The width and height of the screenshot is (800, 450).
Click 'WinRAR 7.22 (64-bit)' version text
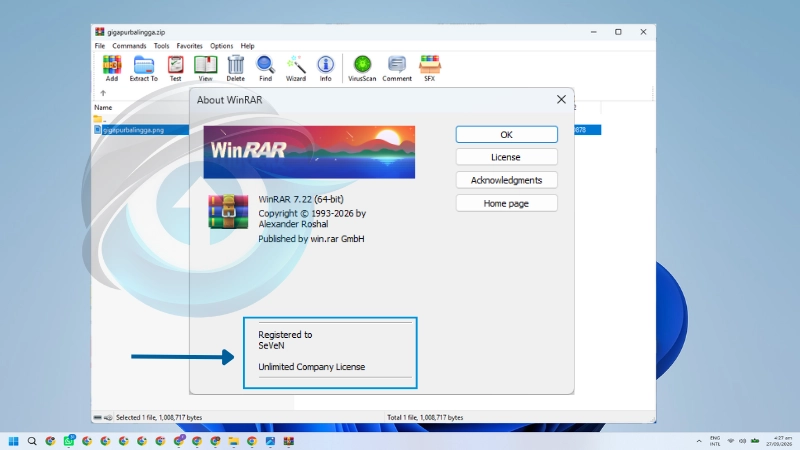(301, 199)
